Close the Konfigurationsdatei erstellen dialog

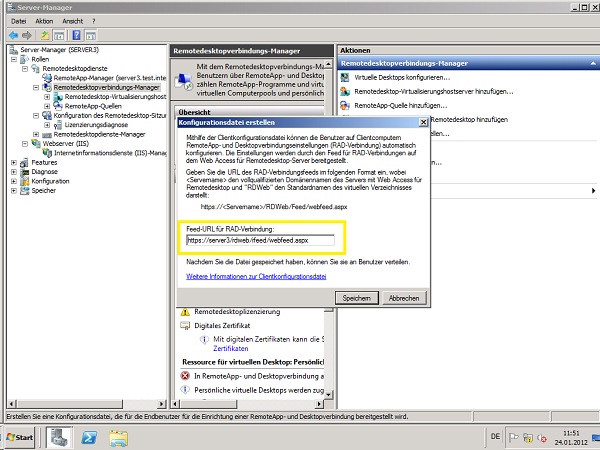click(x=423, y=122)
